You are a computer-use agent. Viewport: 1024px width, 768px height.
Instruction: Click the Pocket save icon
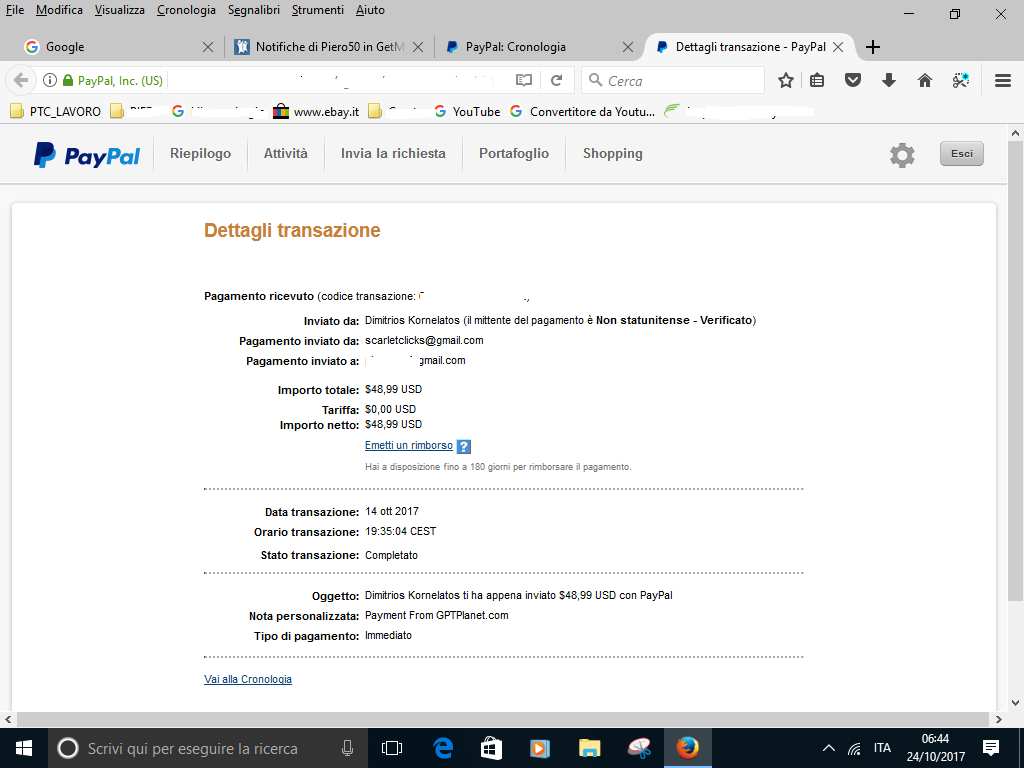(x=853, y=80)
